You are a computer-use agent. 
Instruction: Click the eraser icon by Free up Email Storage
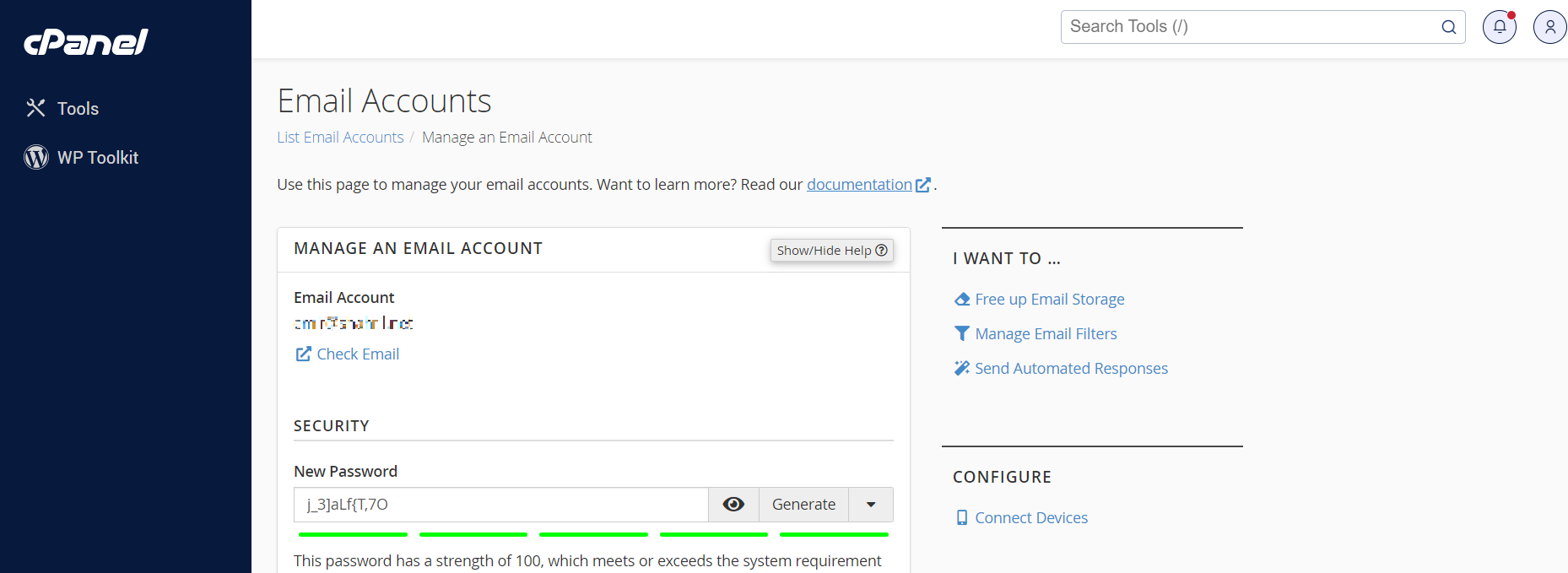coord(962,300)
